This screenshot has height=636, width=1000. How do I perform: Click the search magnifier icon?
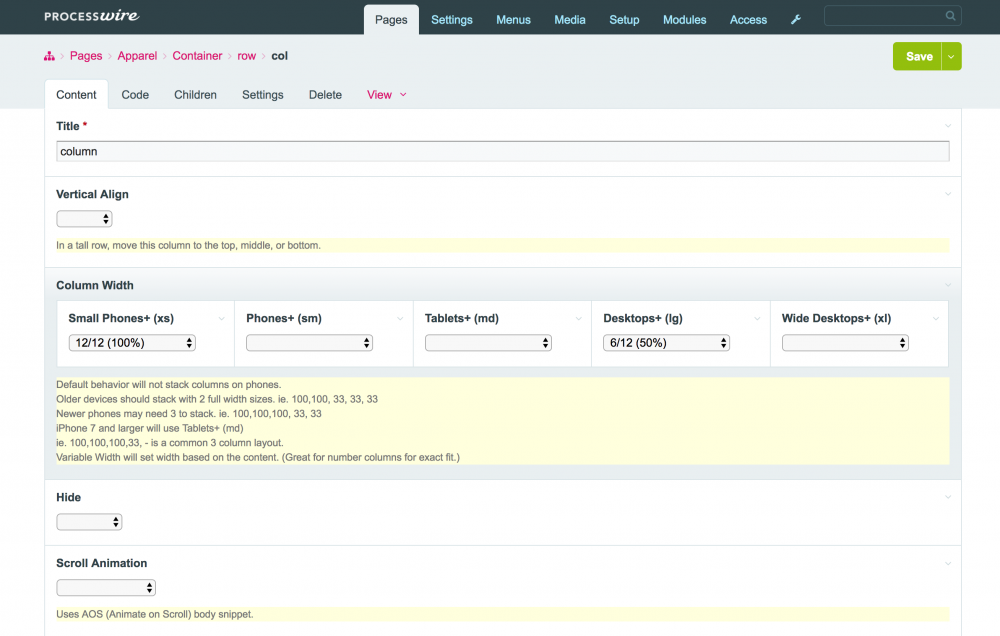(x=950, y=16)
